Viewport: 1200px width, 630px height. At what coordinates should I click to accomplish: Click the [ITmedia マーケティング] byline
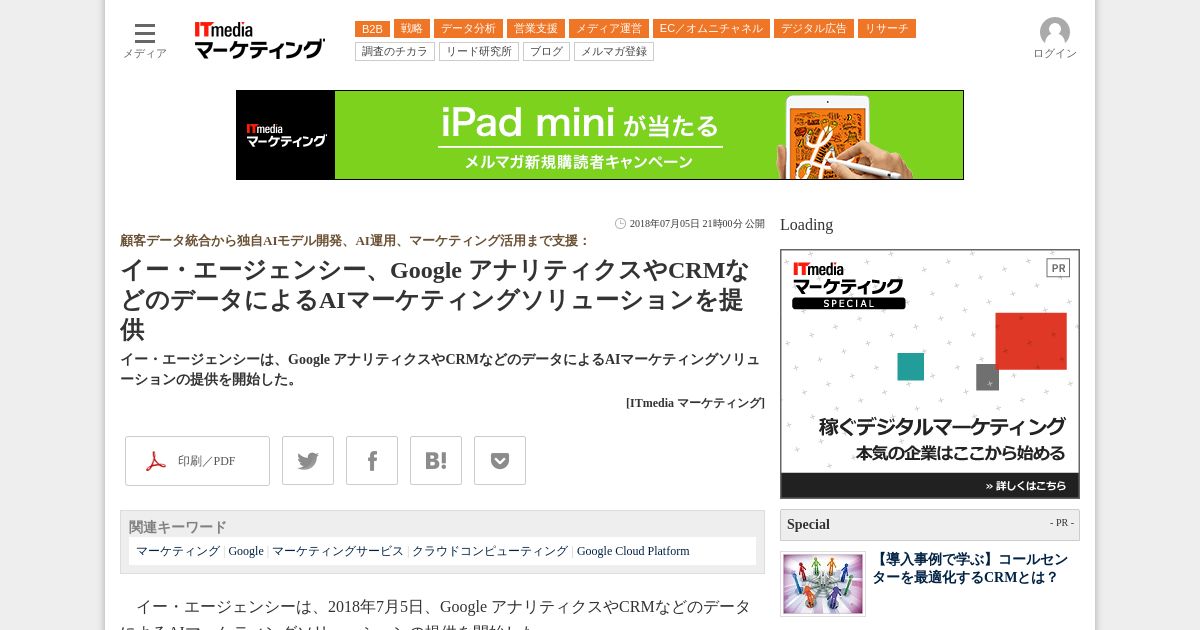pyautogui.click(x=695, y=403)
